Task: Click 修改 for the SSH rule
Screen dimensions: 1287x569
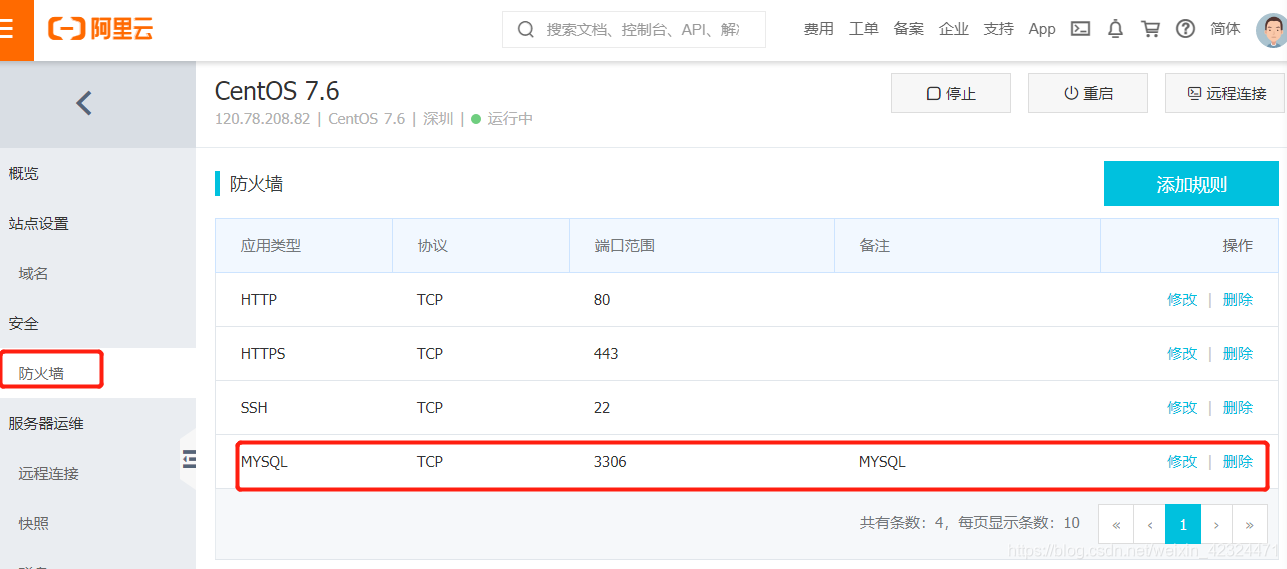Action: pyautogui.click(x=1182, y=407)
